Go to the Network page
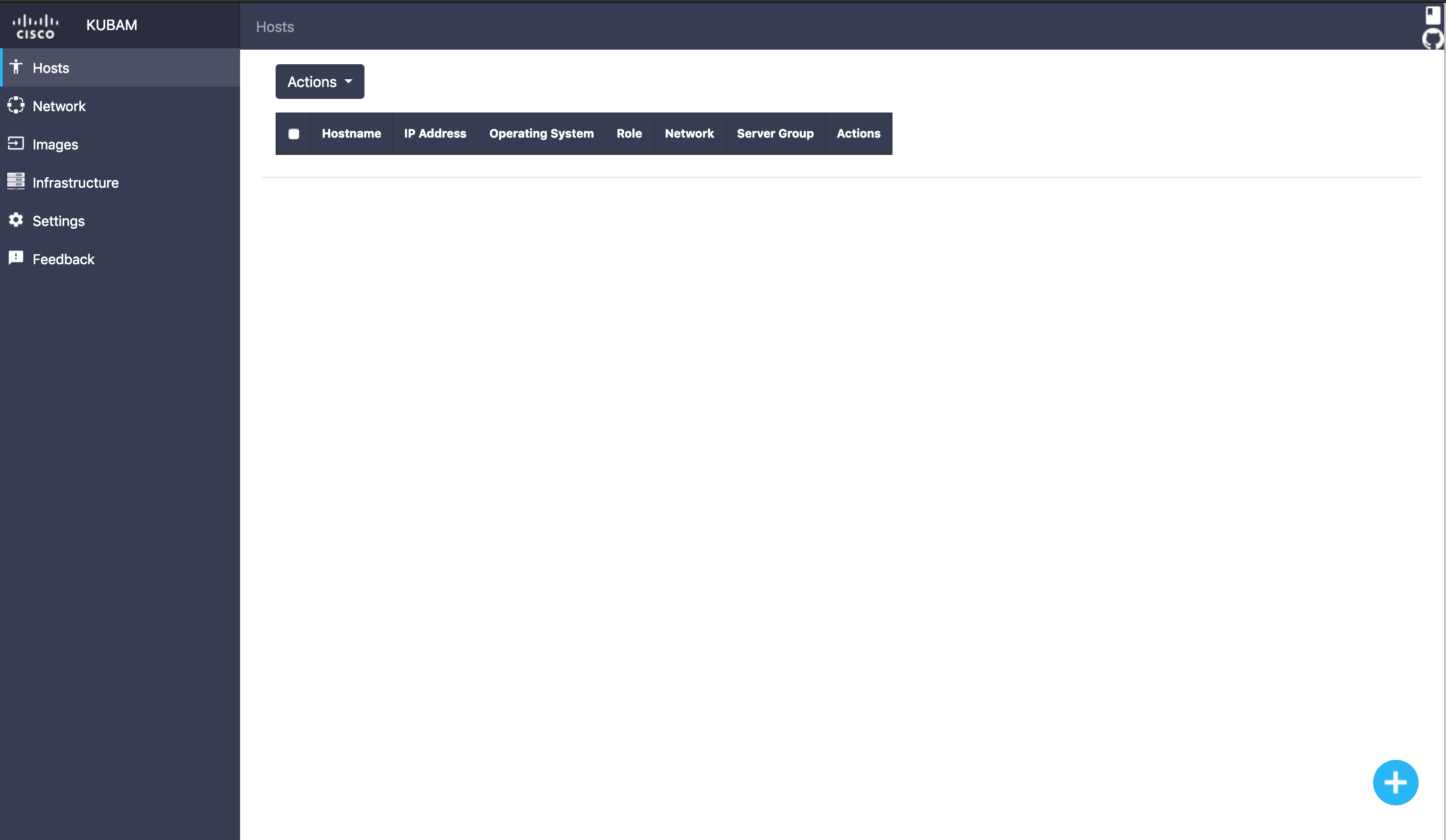1446x840 pixels. pyautogui.click(x=120, y=106)
